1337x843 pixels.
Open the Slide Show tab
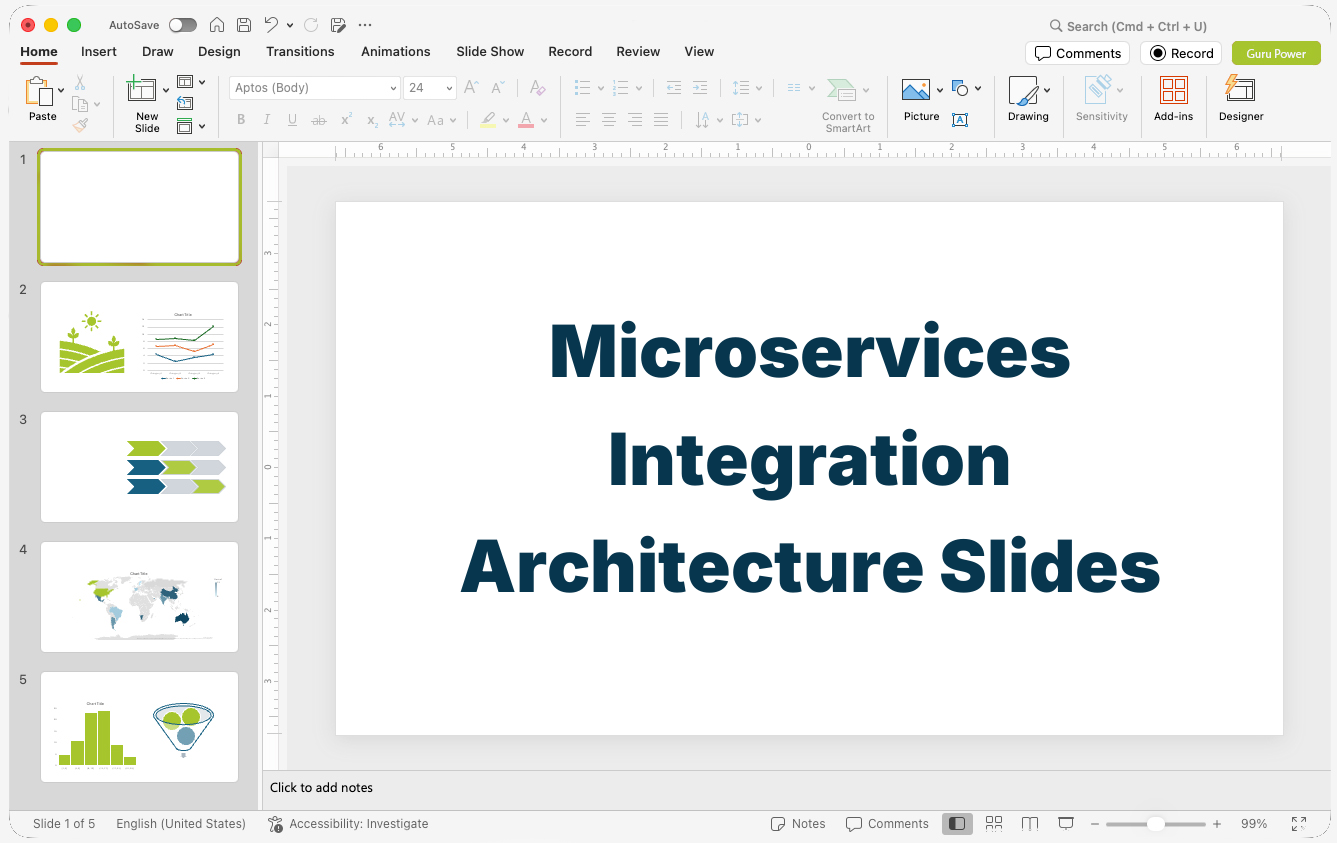tap(490, 52)
